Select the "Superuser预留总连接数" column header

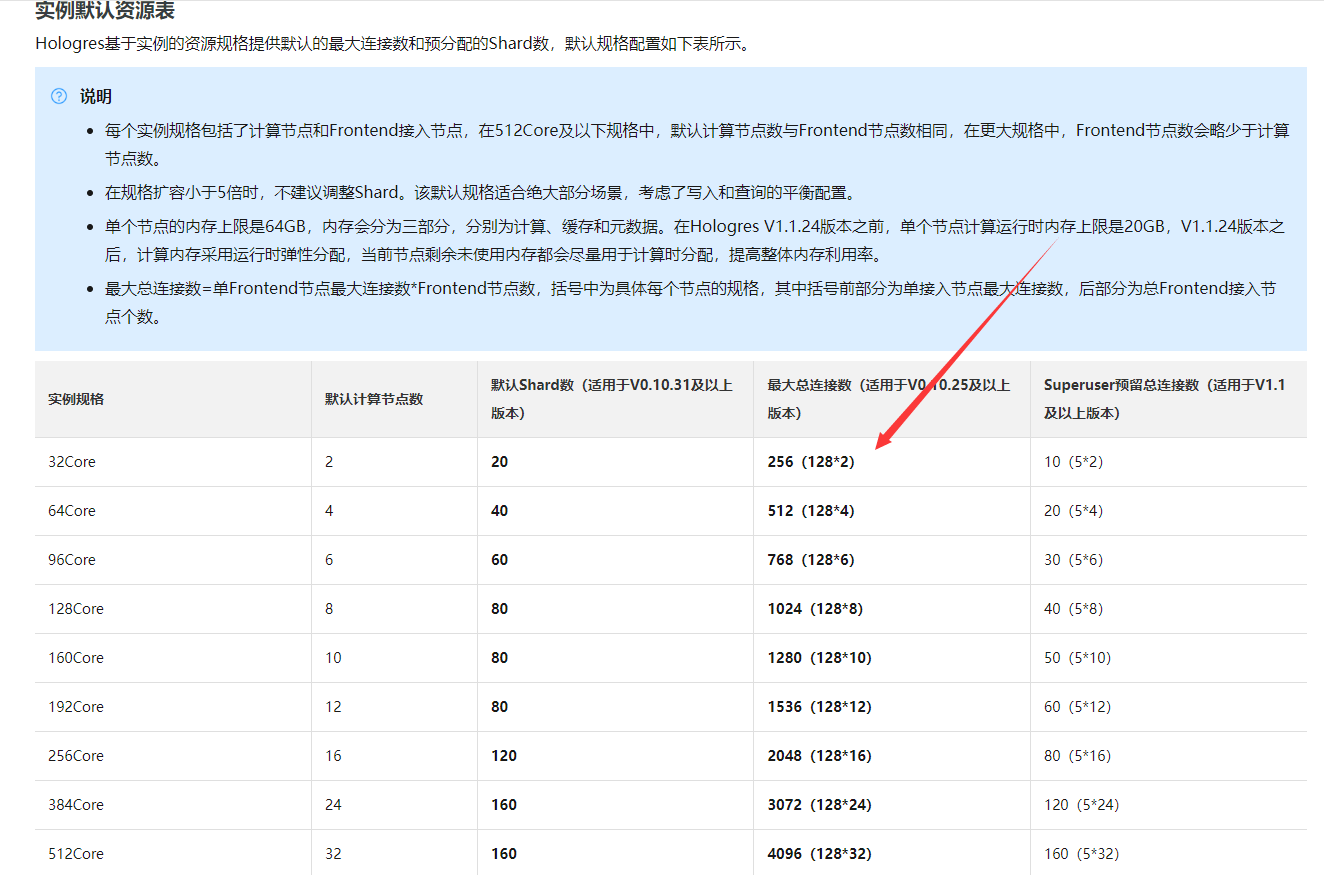(1165, 399)
